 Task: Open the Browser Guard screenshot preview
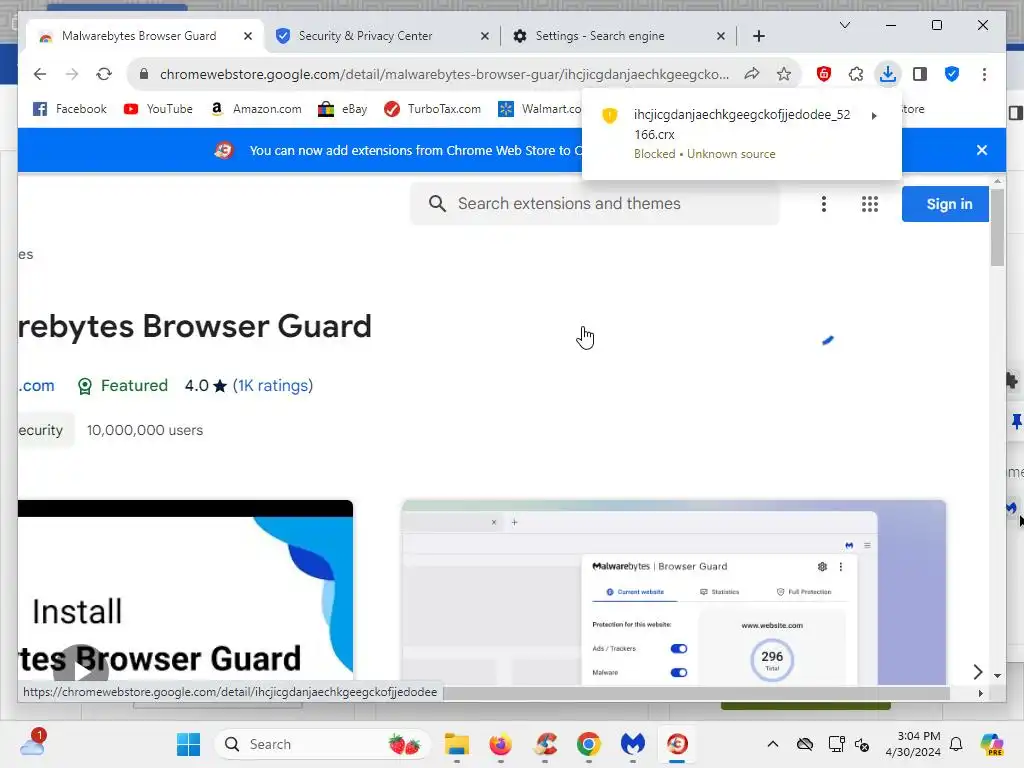point(673,592)
